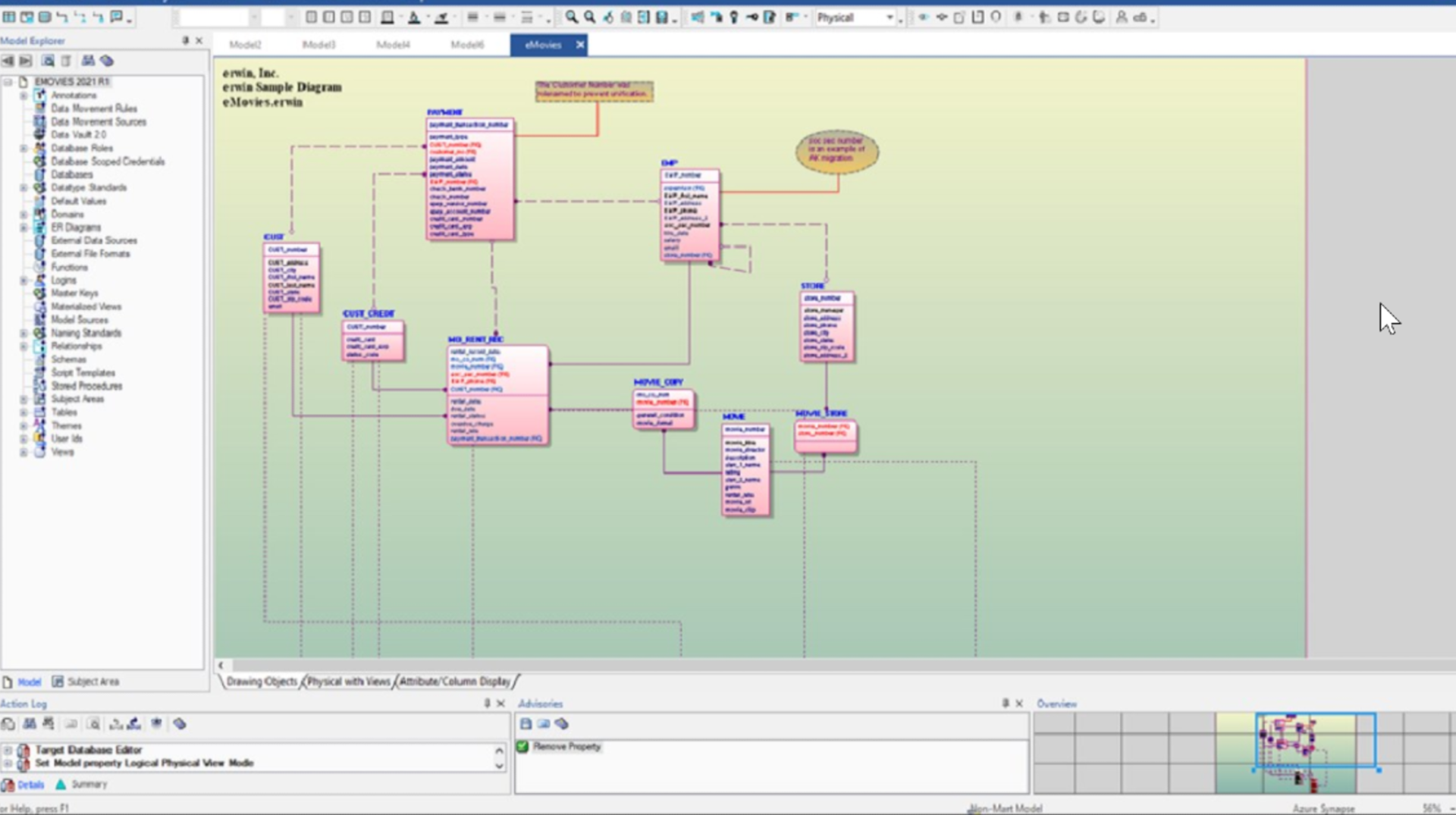
Task: Select the font color tool with letter A
Action: click(414, 17)
